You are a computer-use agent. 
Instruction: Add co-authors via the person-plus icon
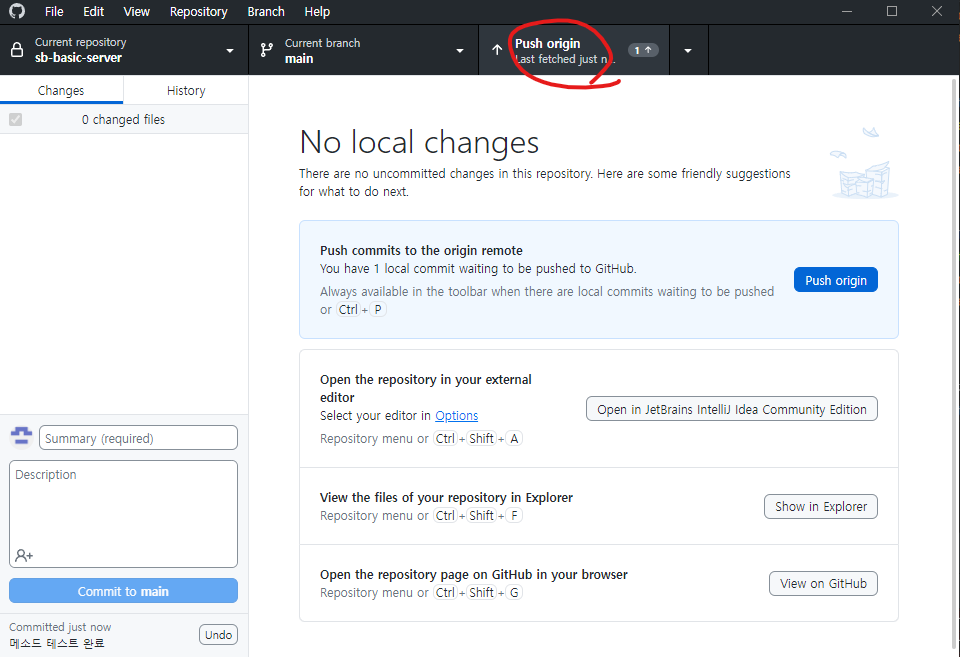pos(24,555)
